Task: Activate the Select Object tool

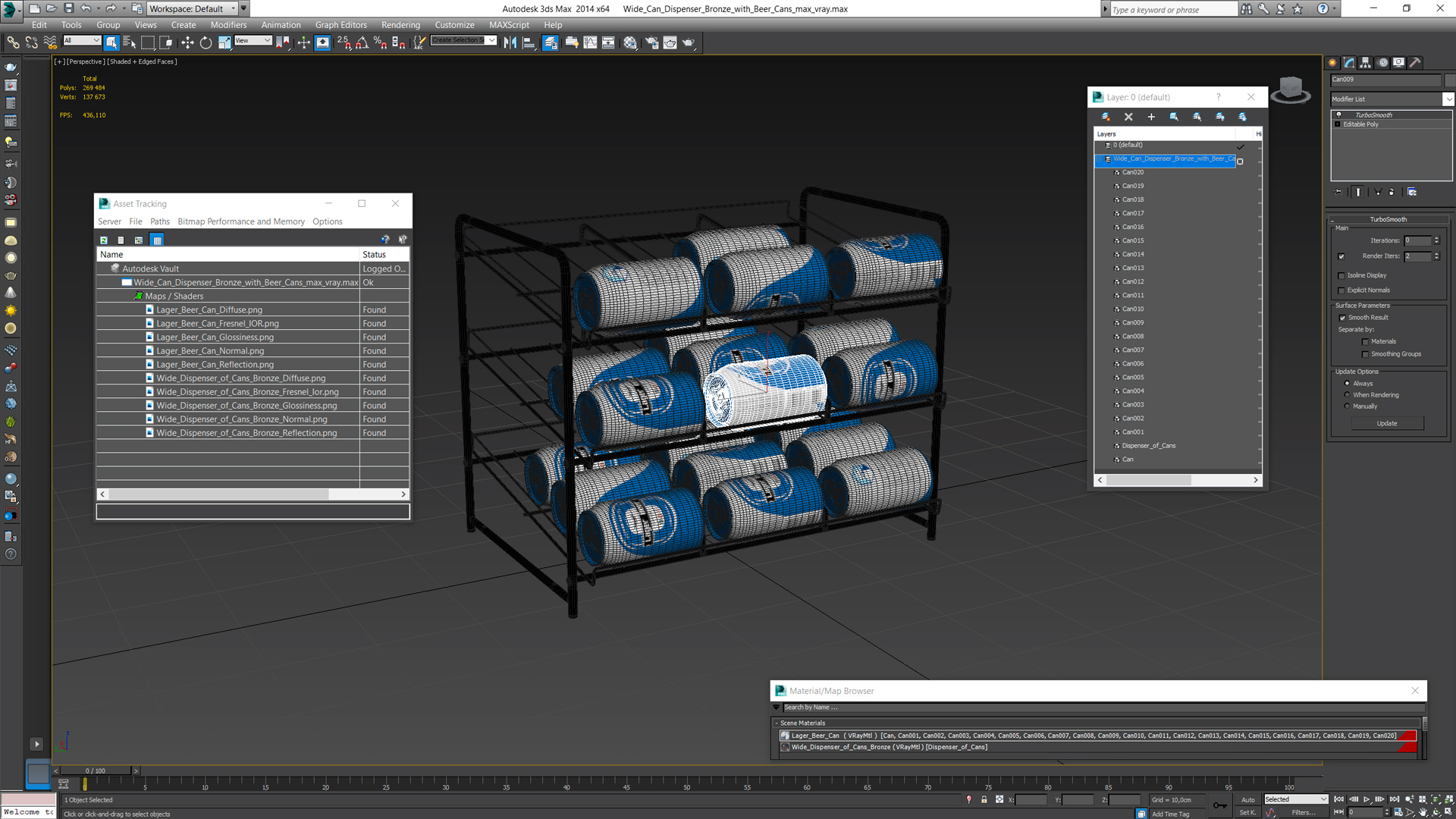Action: click(x=111, y=42)
